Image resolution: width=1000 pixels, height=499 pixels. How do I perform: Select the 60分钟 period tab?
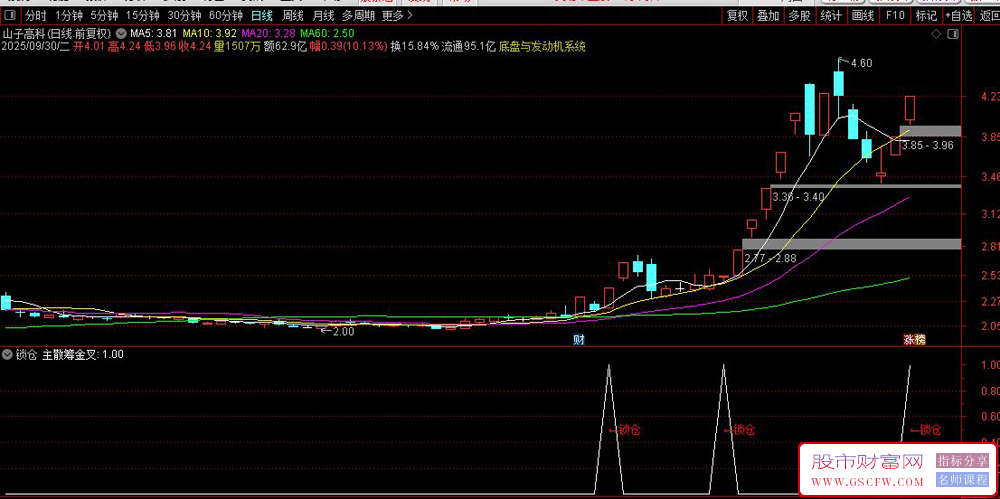tap(226, 15)
